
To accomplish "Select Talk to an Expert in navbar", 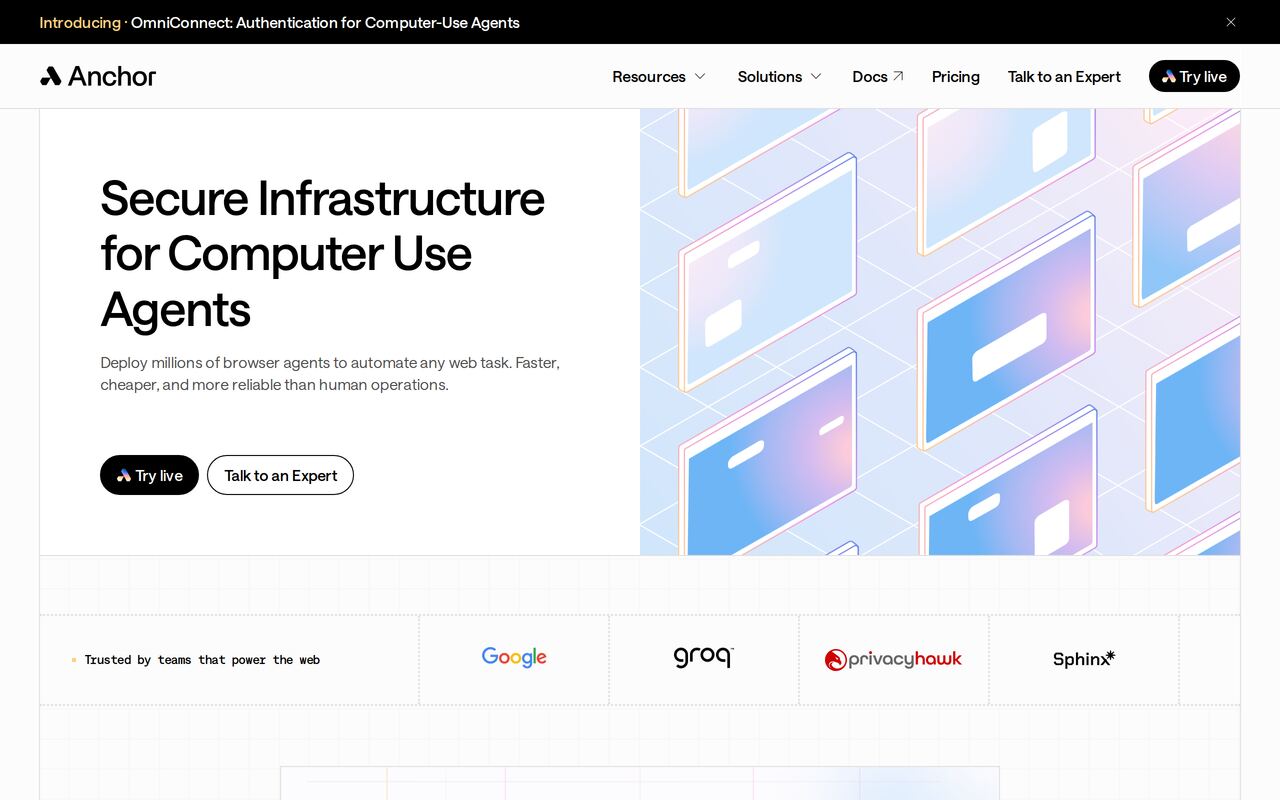I will [1064, 76].
